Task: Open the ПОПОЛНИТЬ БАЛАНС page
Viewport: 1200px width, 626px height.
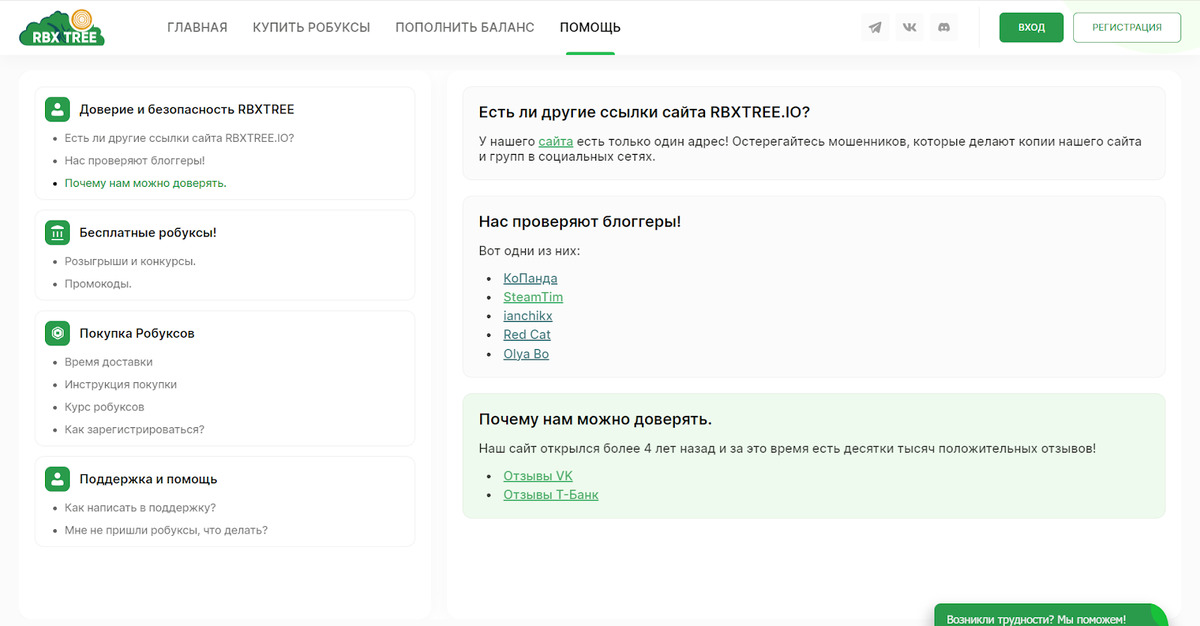Action: tap(465, 27)
